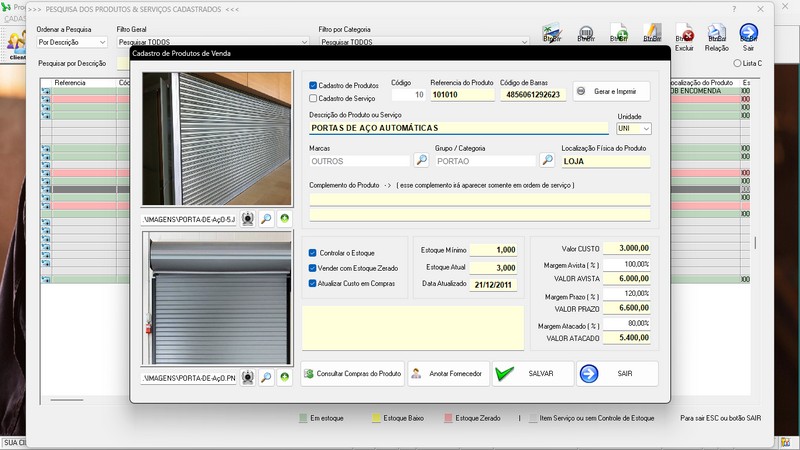Click the palm-tree picture icon in the search window toolbar
This screenshot has width=800, height=450.
[553, 33]
